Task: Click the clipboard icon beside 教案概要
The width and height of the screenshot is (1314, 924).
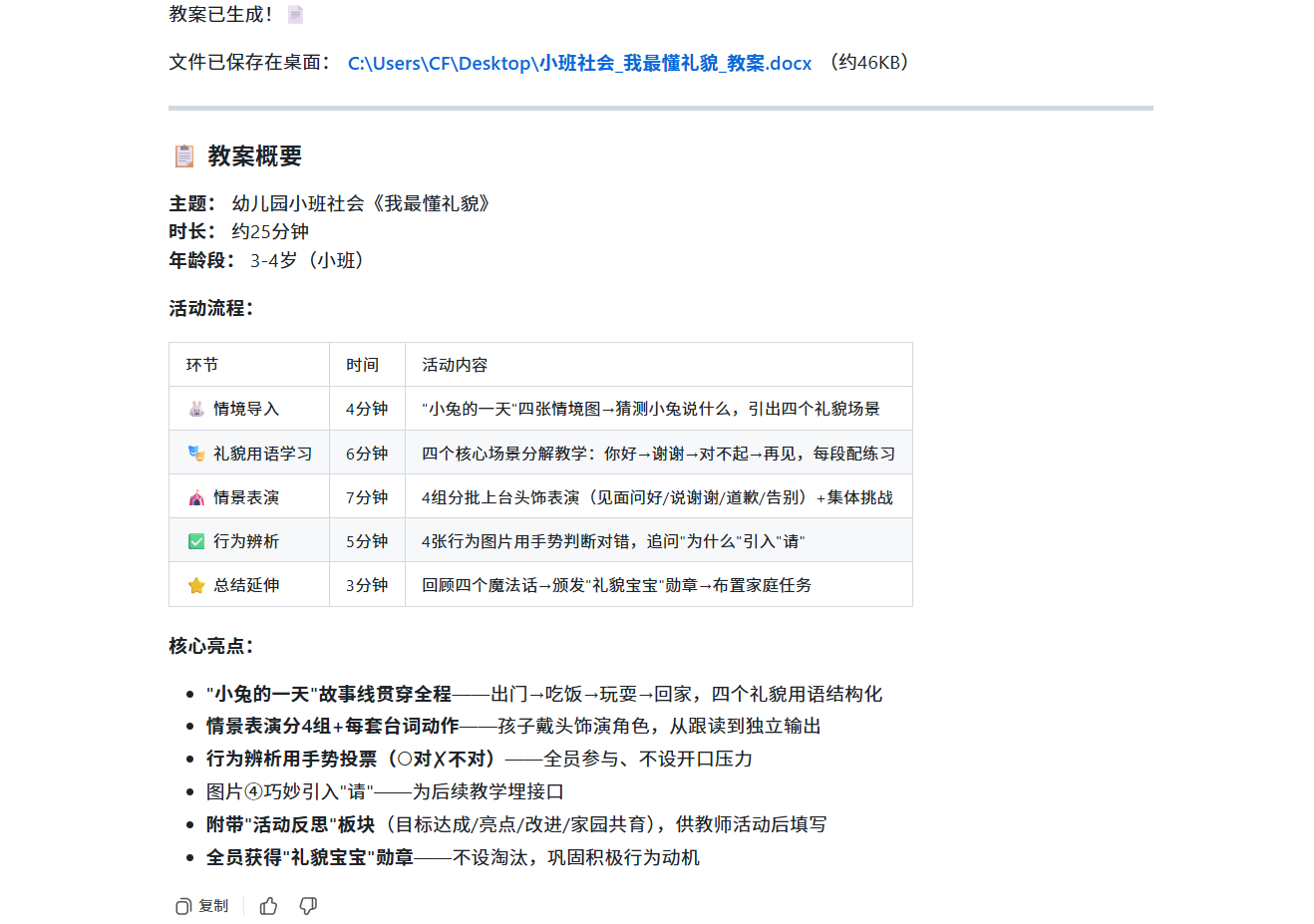Action: pyautogui.click(x=184, y=155)
